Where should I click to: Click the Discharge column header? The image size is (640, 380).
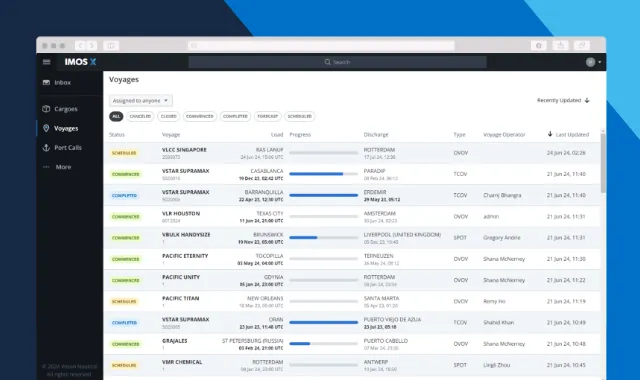coord(376,135)
